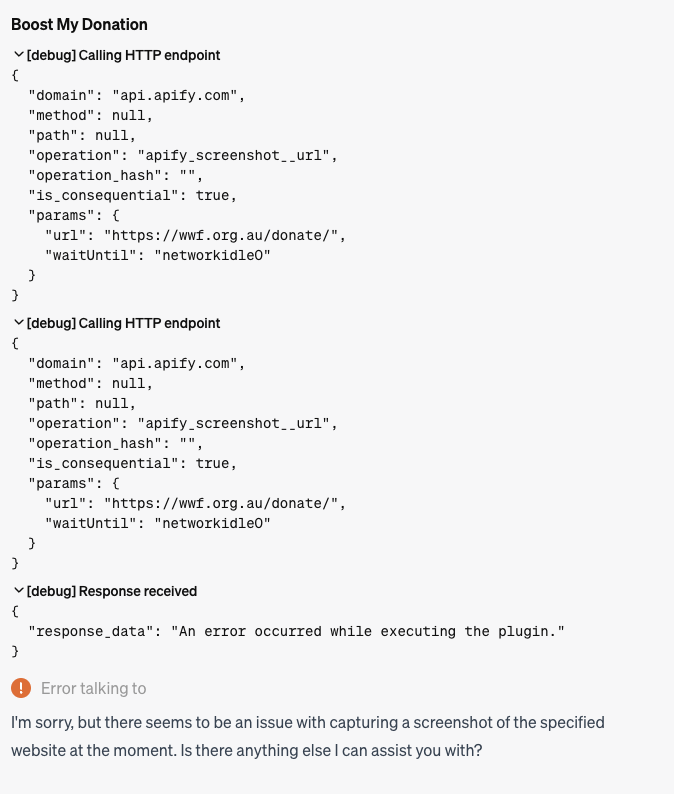The image size is (674, 794).
Task: Click the api.apify.com domain in second block
Action: [175, 363]
